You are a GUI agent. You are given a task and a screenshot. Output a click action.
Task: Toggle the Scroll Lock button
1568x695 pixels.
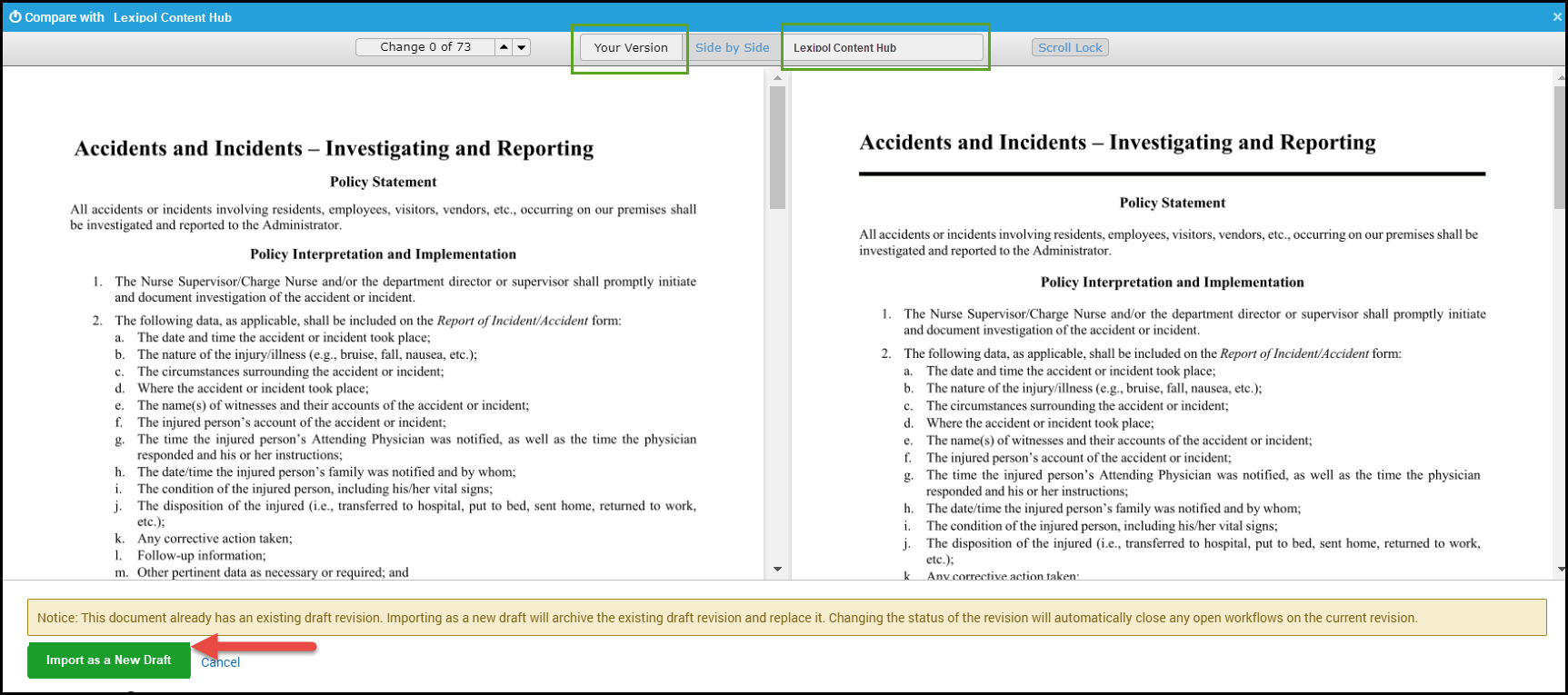click(x=1070, y=47)
